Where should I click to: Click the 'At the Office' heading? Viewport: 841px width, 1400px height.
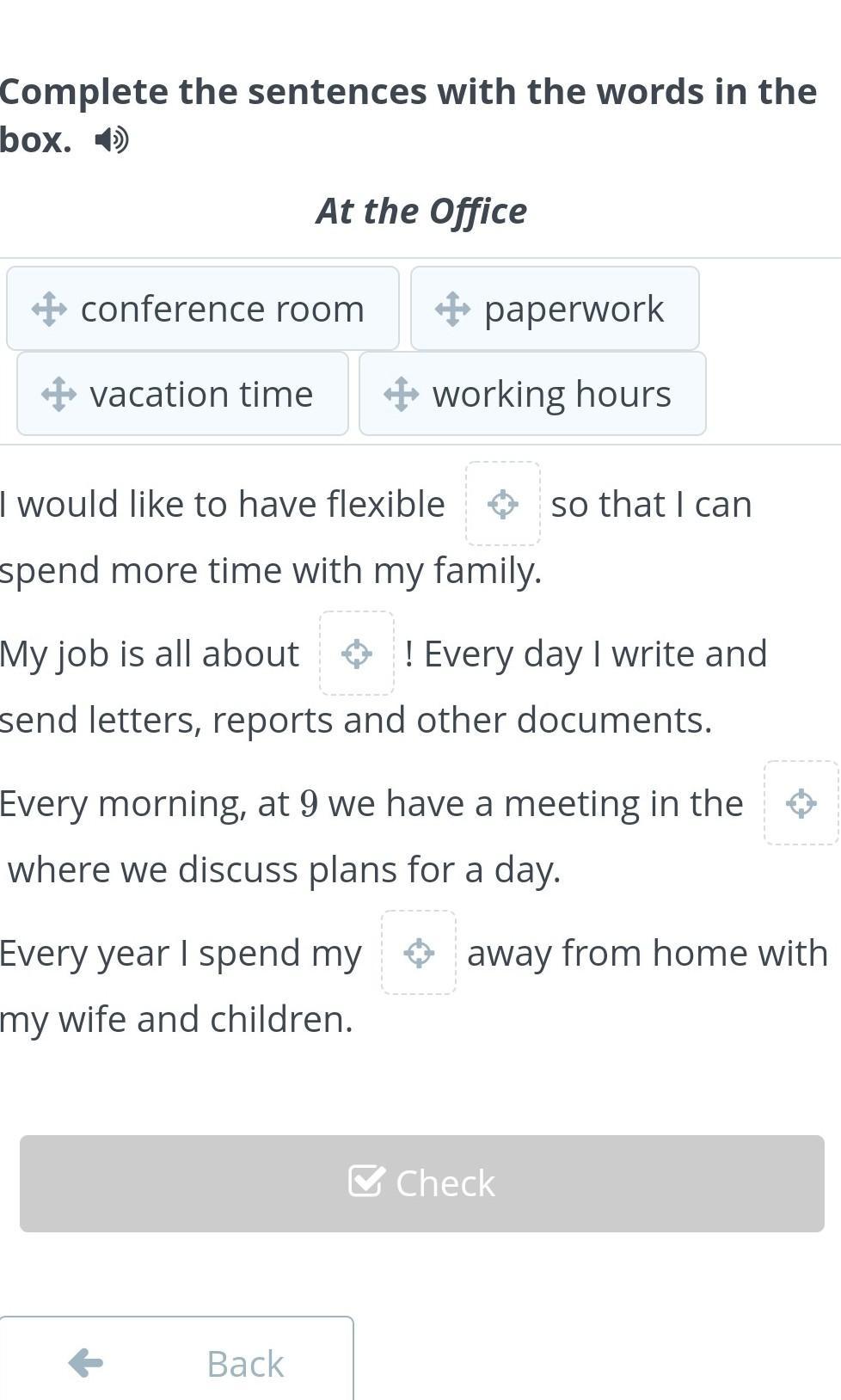pos(420,211)
